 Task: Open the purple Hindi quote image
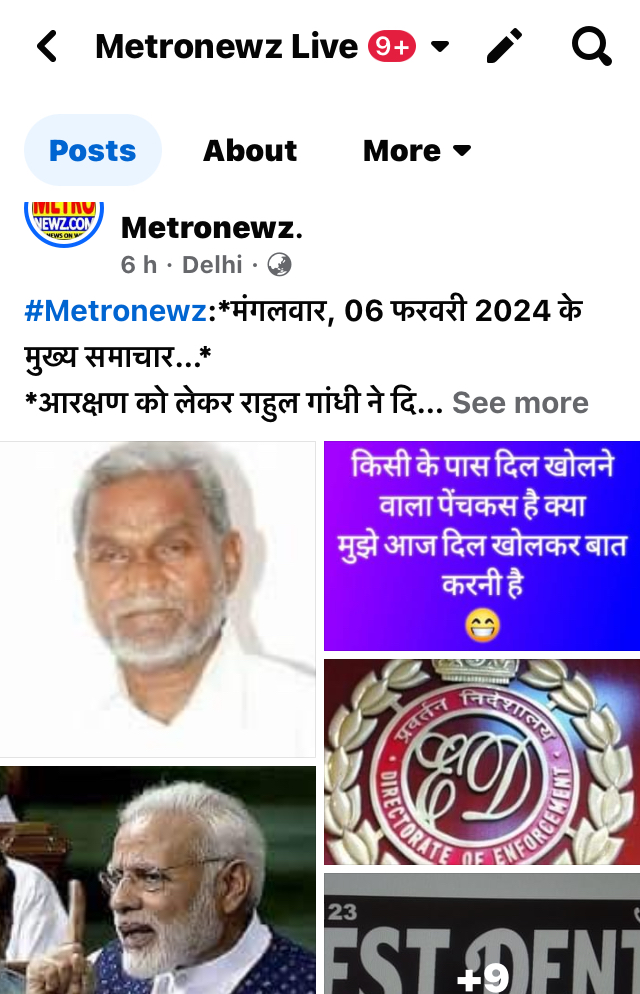(x=482, y=546)
